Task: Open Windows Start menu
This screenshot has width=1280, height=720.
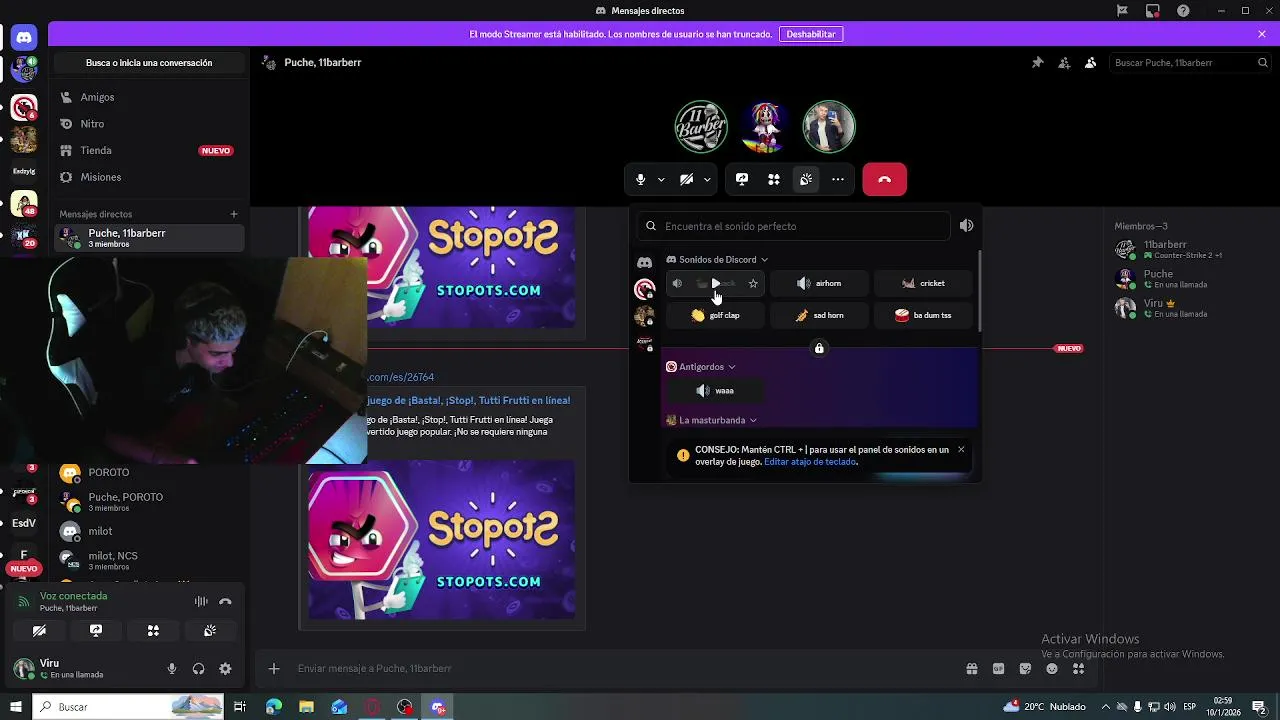Action: click(16, 707)
